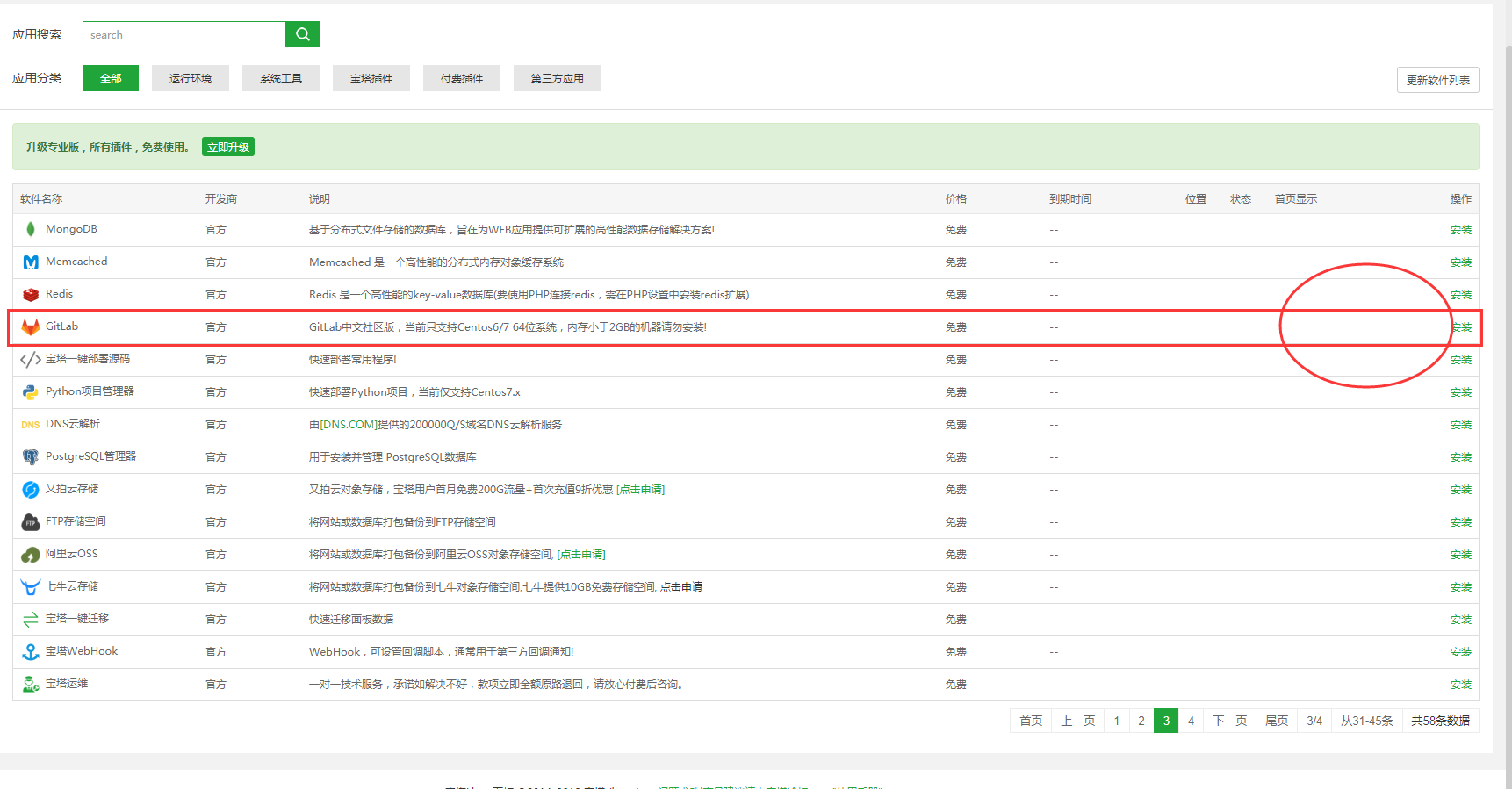Viewport: 1512px width, 789px height.
Task: Click the PostgreSQL管理器 software name
Action: pos(90,456)
